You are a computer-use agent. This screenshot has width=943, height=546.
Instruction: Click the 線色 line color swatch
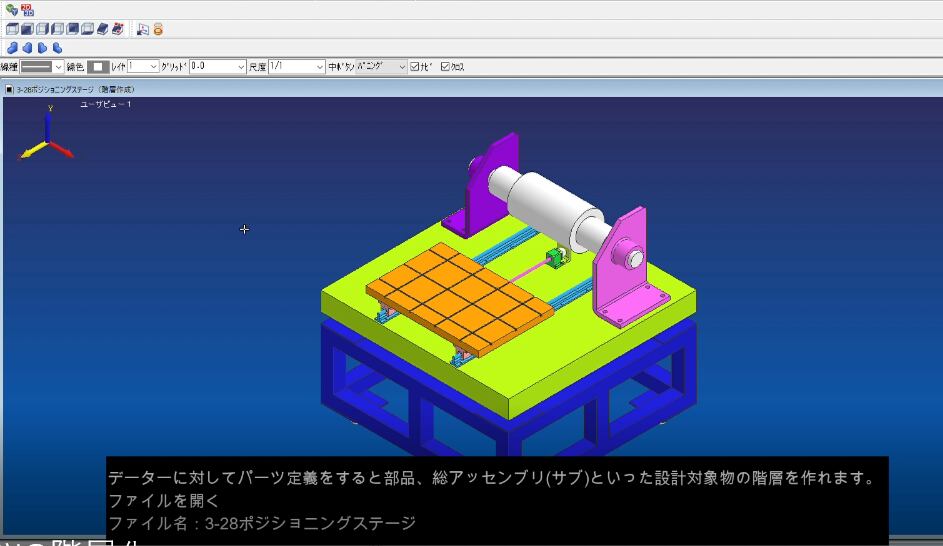(98, 67)
